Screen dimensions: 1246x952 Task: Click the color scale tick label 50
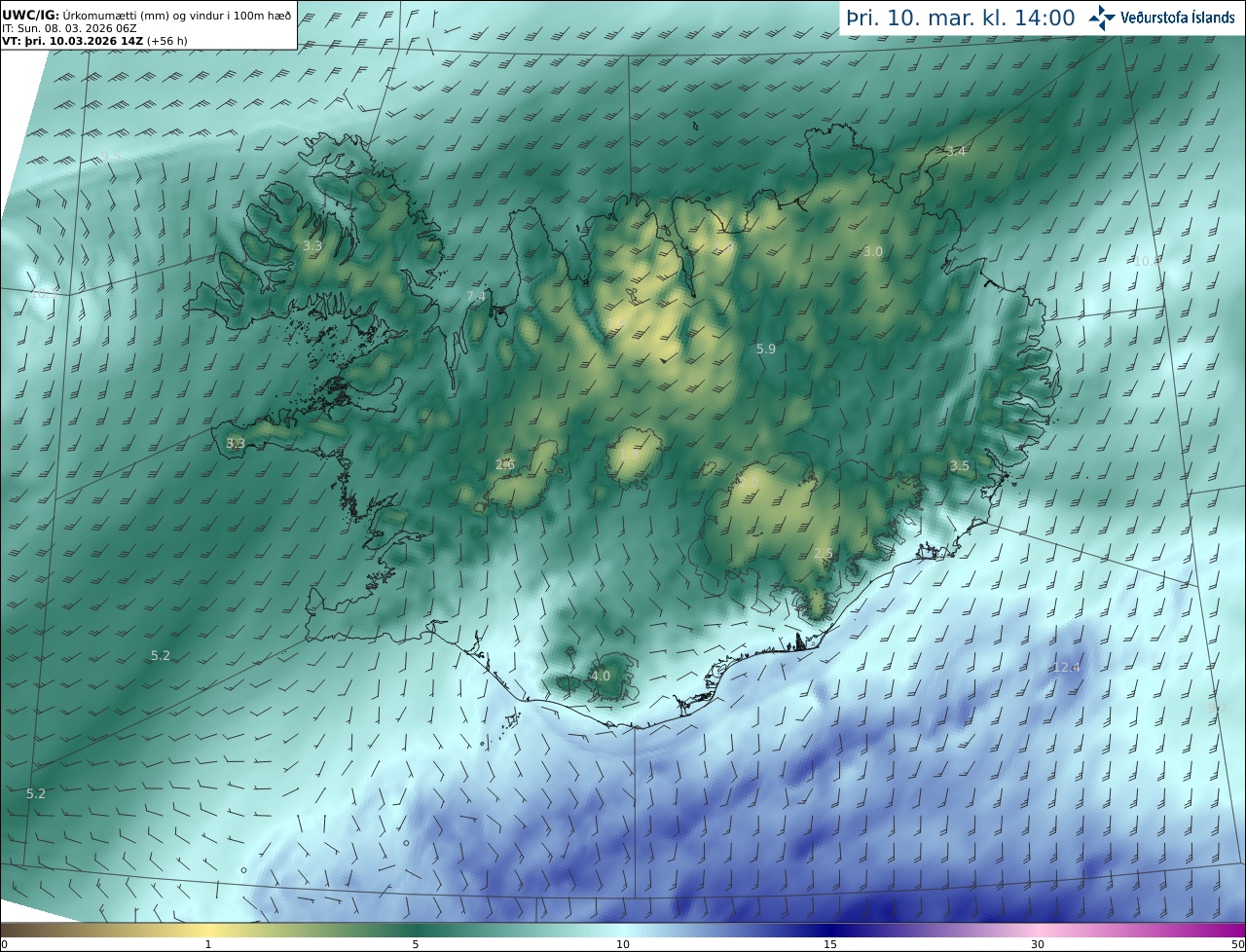(1237, 944)
